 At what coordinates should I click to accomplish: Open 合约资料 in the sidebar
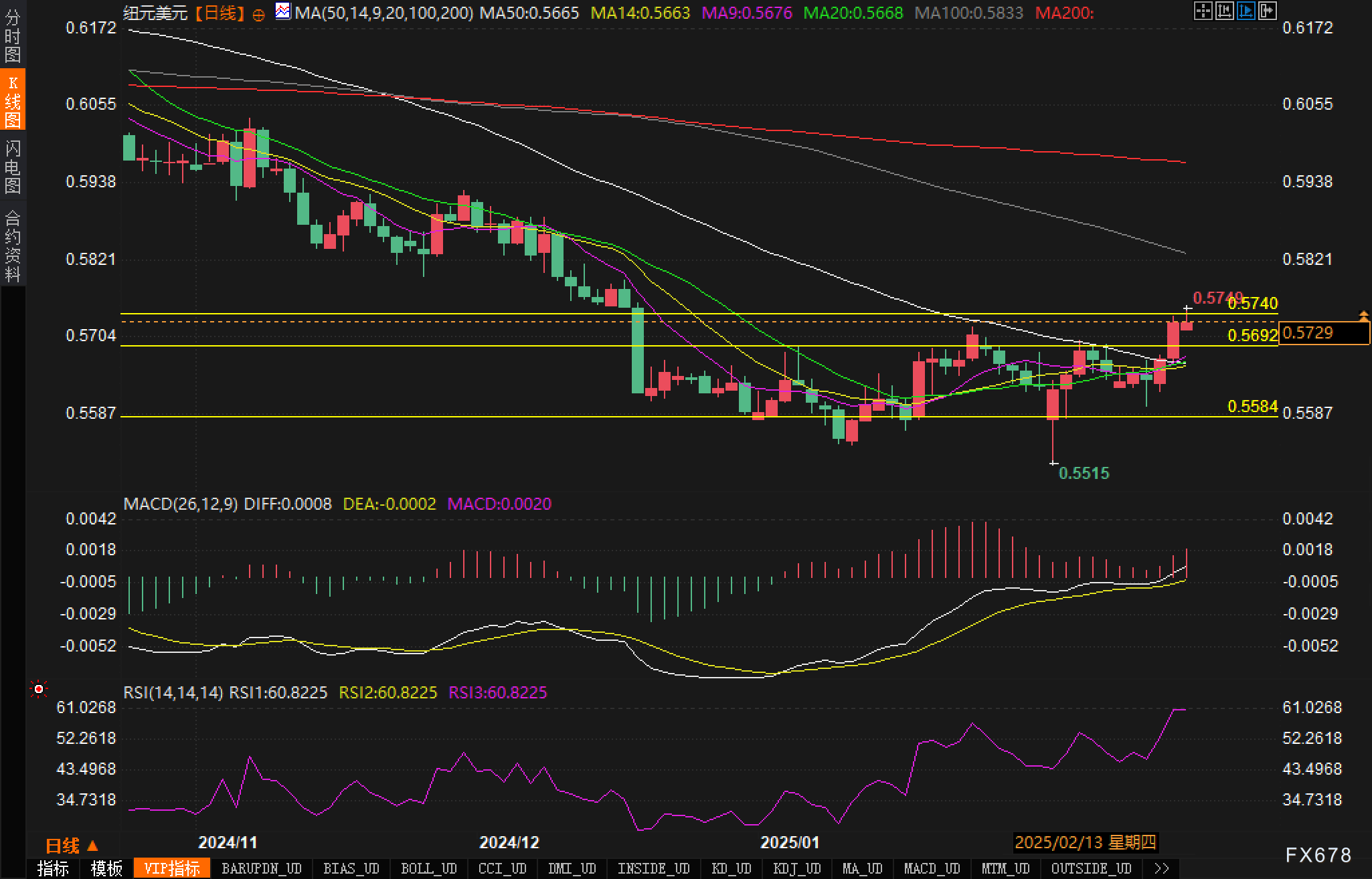13,246
